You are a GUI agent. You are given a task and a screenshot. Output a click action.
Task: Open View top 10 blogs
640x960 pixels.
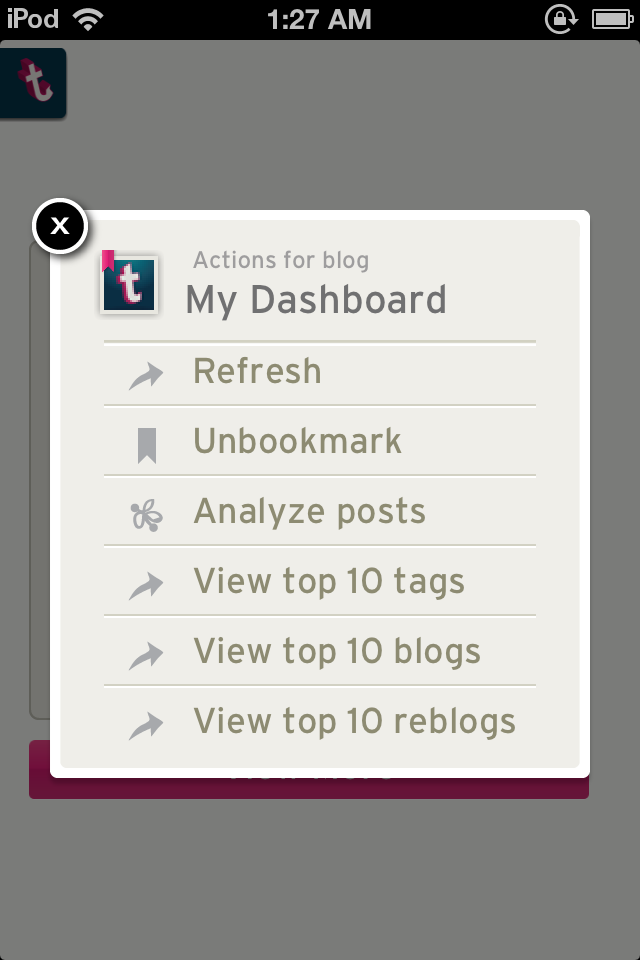tap(320, 651)
